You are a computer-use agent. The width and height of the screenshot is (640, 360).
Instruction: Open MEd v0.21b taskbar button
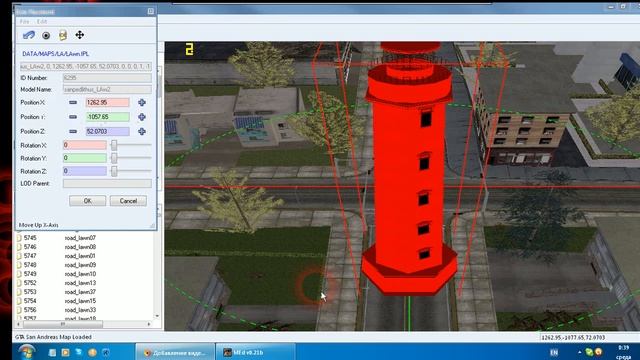(255, 352)
